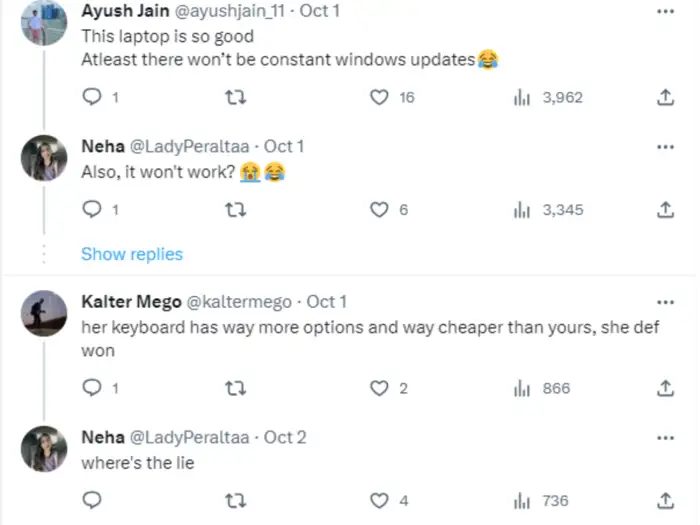This screenshot has height=525, width=700.
Task: Reply to Ayush Jain's laptop tweet
Action: pyautogui.click(x=92, y=97)
